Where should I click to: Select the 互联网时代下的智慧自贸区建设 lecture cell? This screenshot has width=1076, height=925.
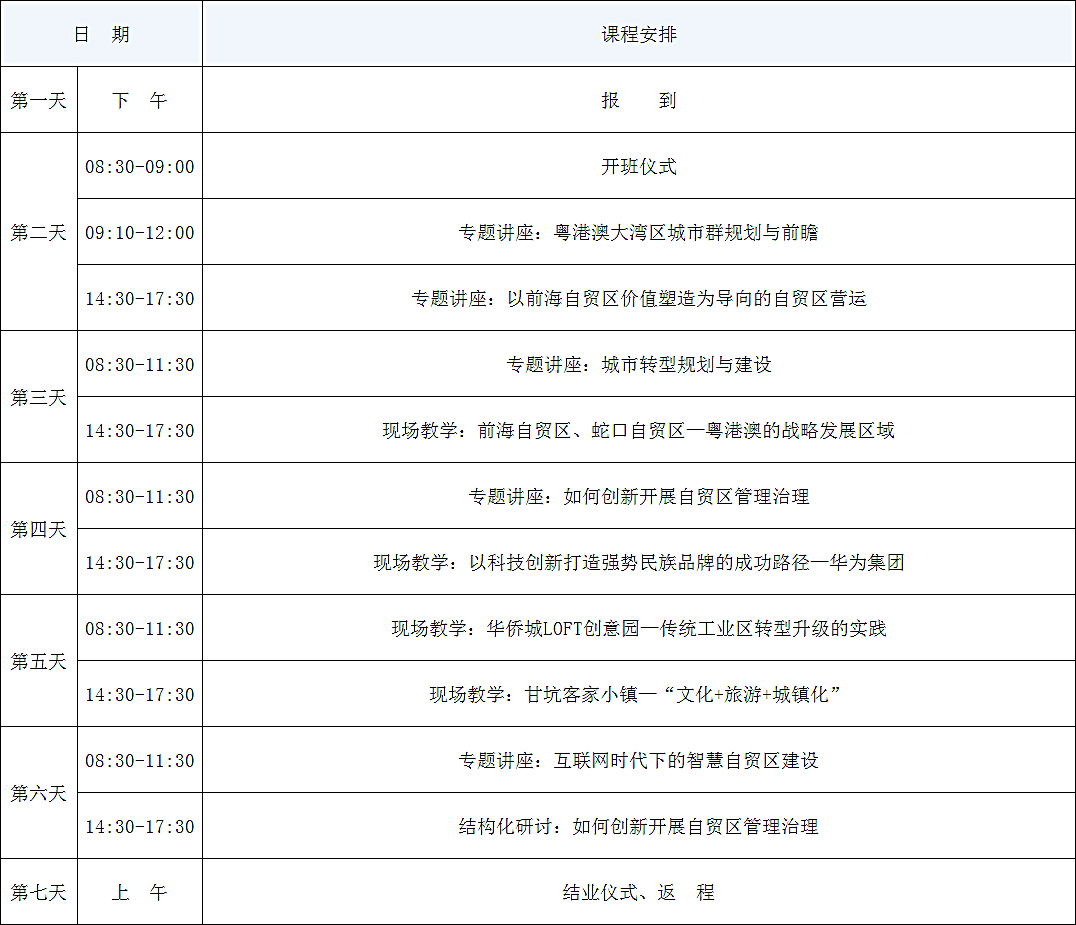coord(639,760)
